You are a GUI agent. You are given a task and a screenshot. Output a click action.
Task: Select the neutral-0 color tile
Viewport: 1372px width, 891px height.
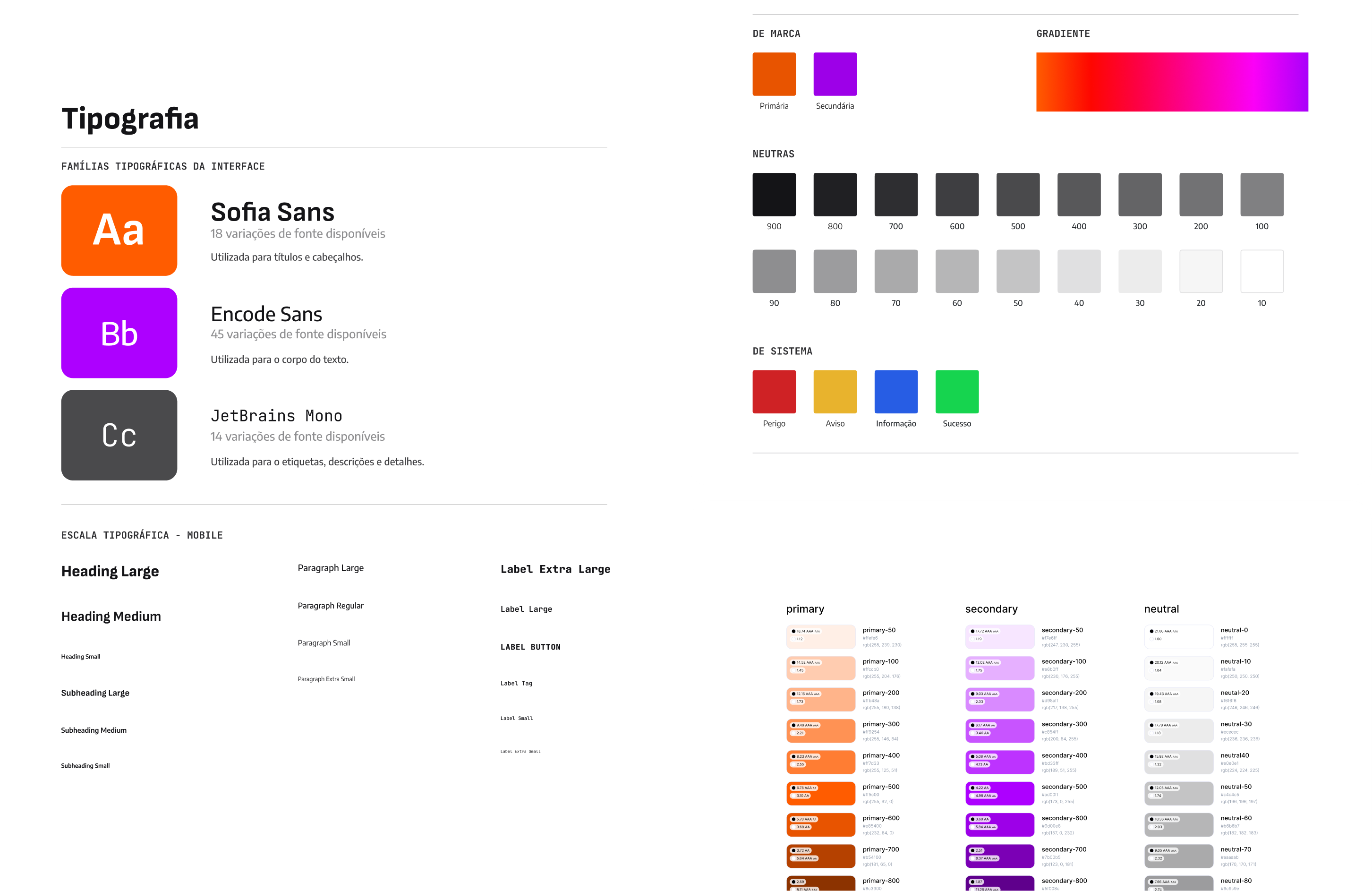1178,637
